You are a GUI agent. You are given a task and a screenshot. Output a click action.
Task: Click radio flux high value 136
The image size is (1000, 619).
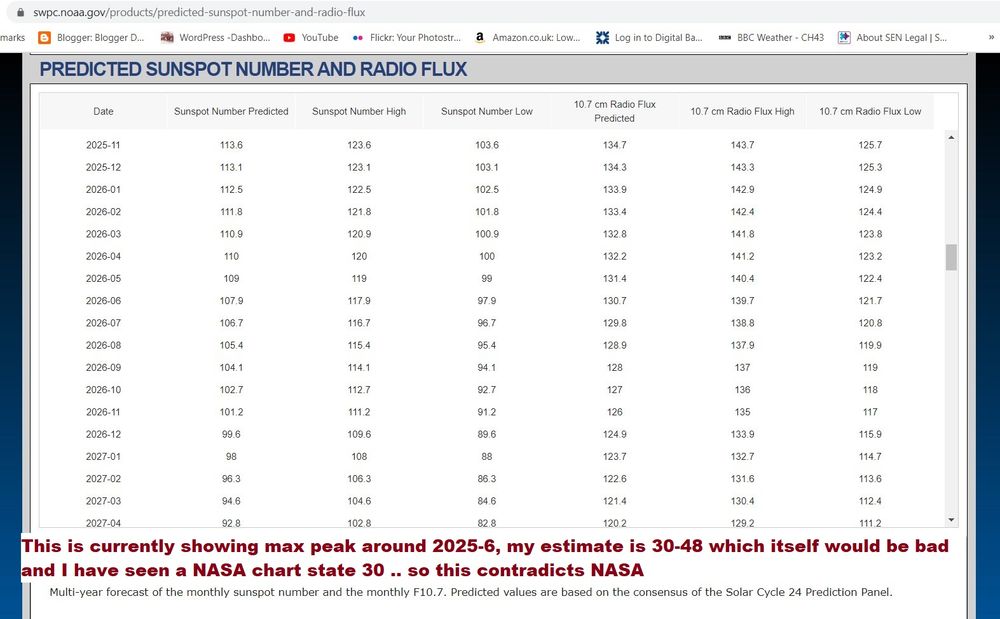pyautogui.click(x=742, y=390)
